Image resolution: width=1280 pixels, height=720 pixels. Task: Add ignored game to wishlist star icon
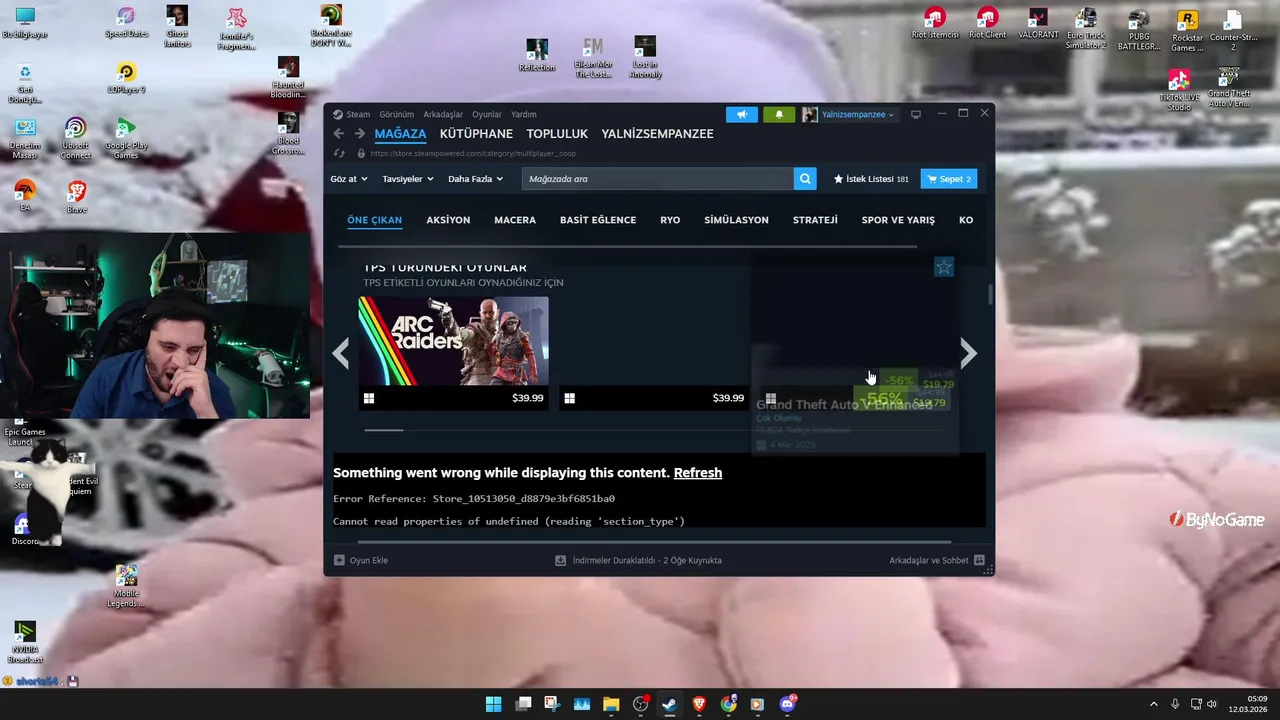pos(944,267)
